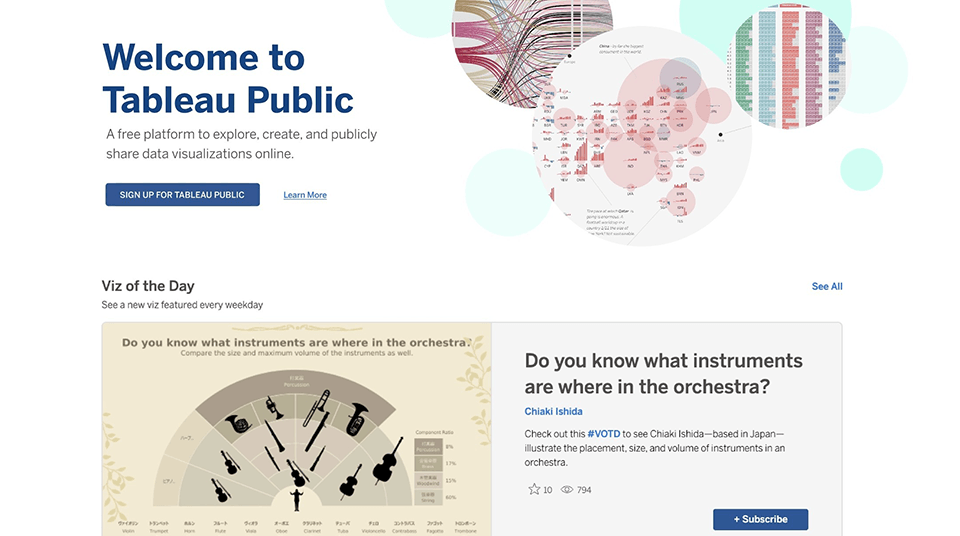Open the Learn More link
This screenshot has width=960, height=536.
pos(305,195)
